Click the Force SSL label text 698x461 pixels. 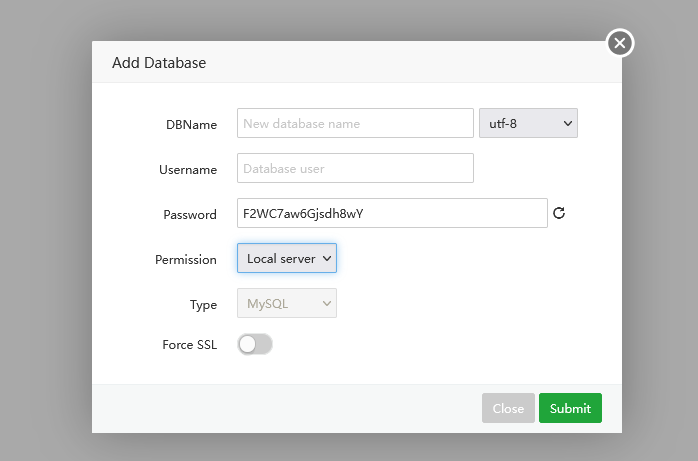tap(189, 345)
